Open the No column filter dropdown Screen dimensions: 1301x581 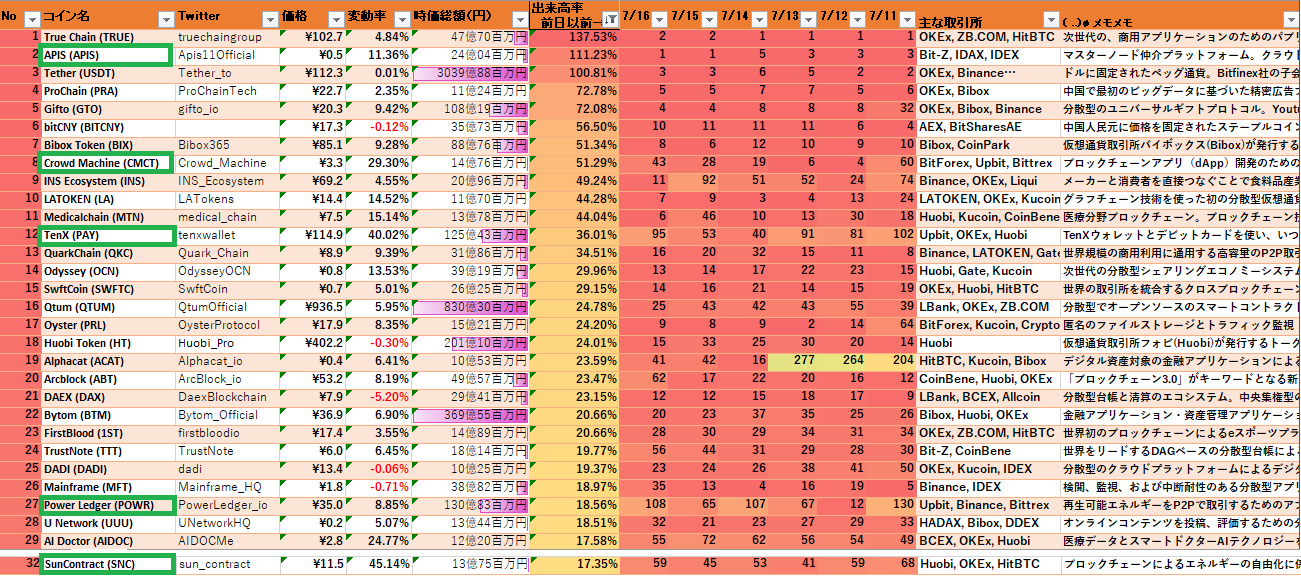coord(31,19)
